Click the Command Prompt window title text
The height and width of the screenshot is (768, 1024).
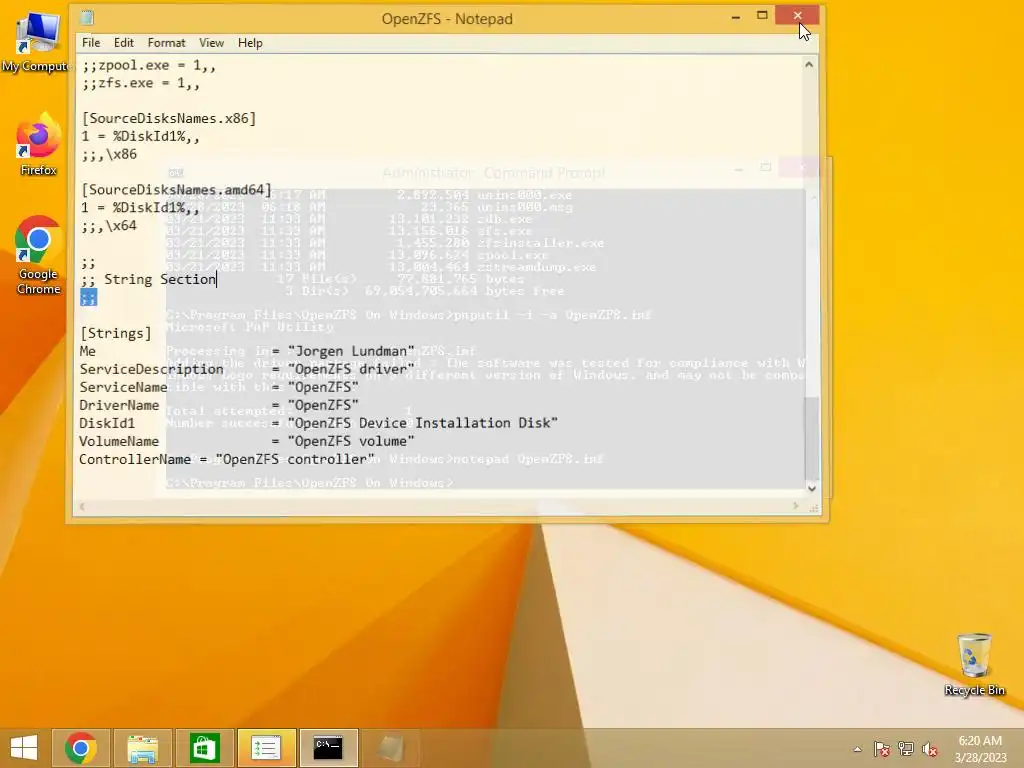(x=494, y=173)
